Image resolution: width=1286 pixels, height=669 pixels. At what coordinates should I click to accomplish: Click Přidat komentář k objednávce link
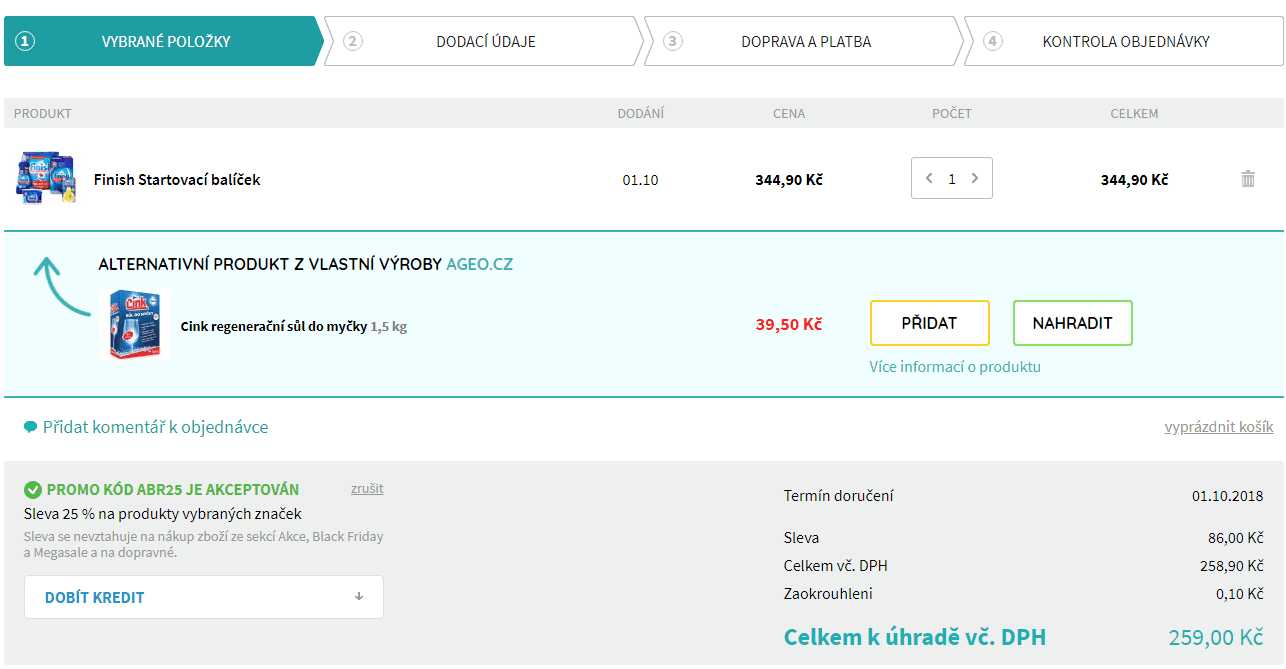tap(155, 428)
